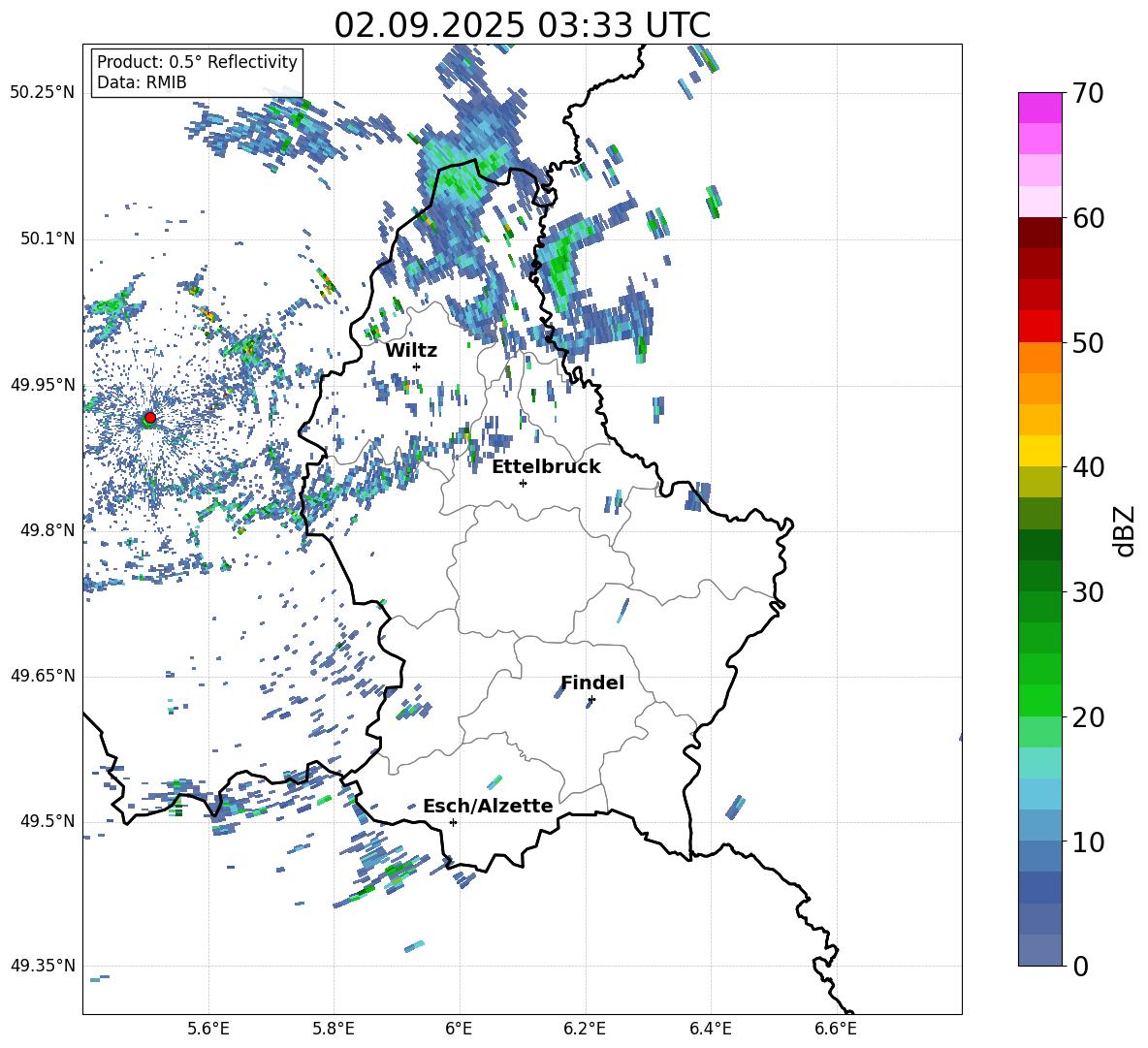The image size is (1148, 1048).
Task: Click the Wiltz station cross marker
Action: pyautogui.click(x=417, y=366)
